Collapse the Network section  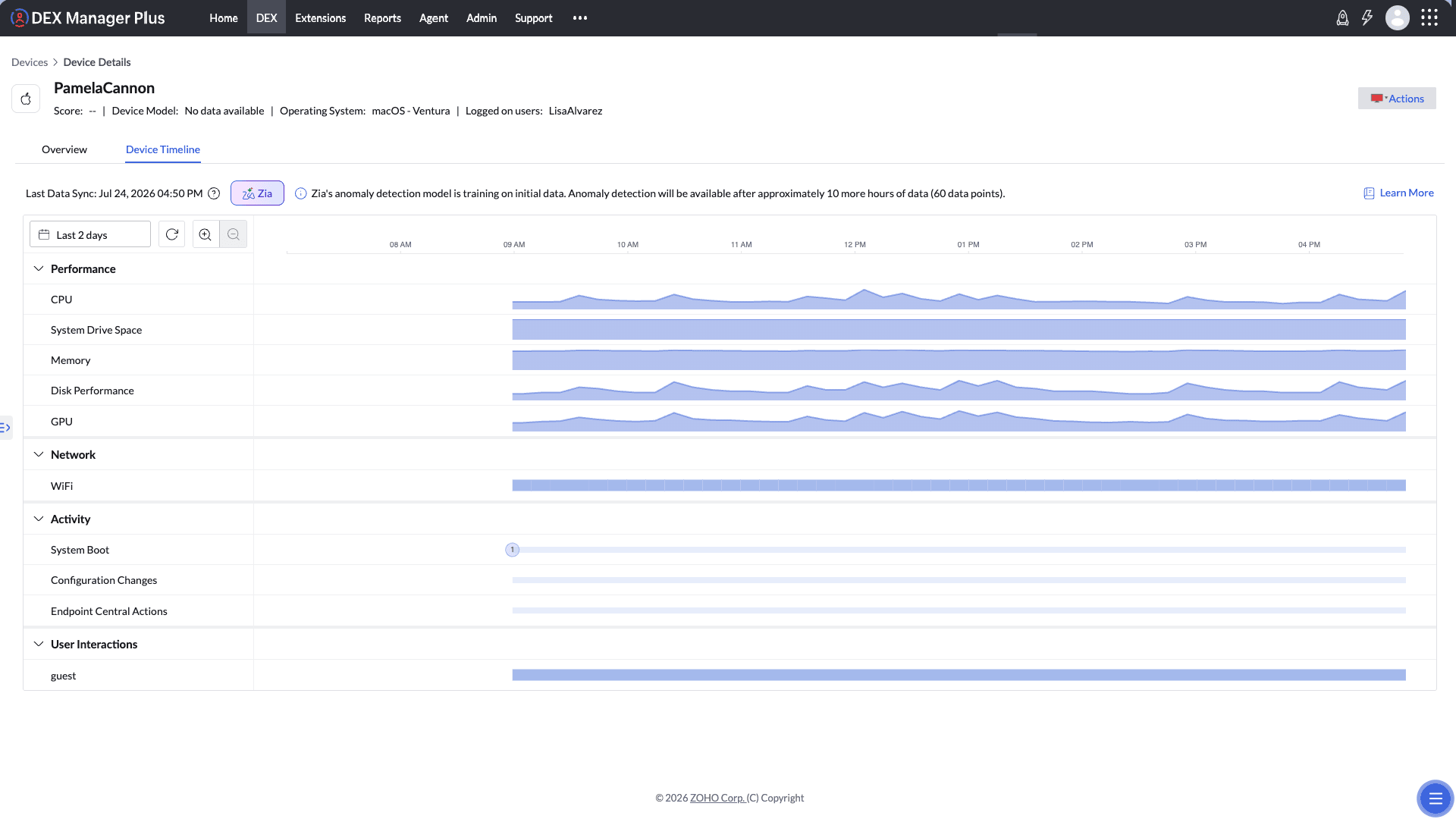point(39,454)
